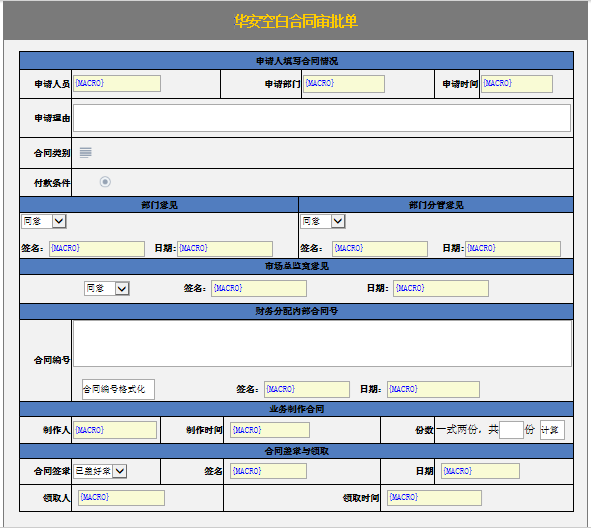Click the 制作人 macro field

tap(115, 430)
